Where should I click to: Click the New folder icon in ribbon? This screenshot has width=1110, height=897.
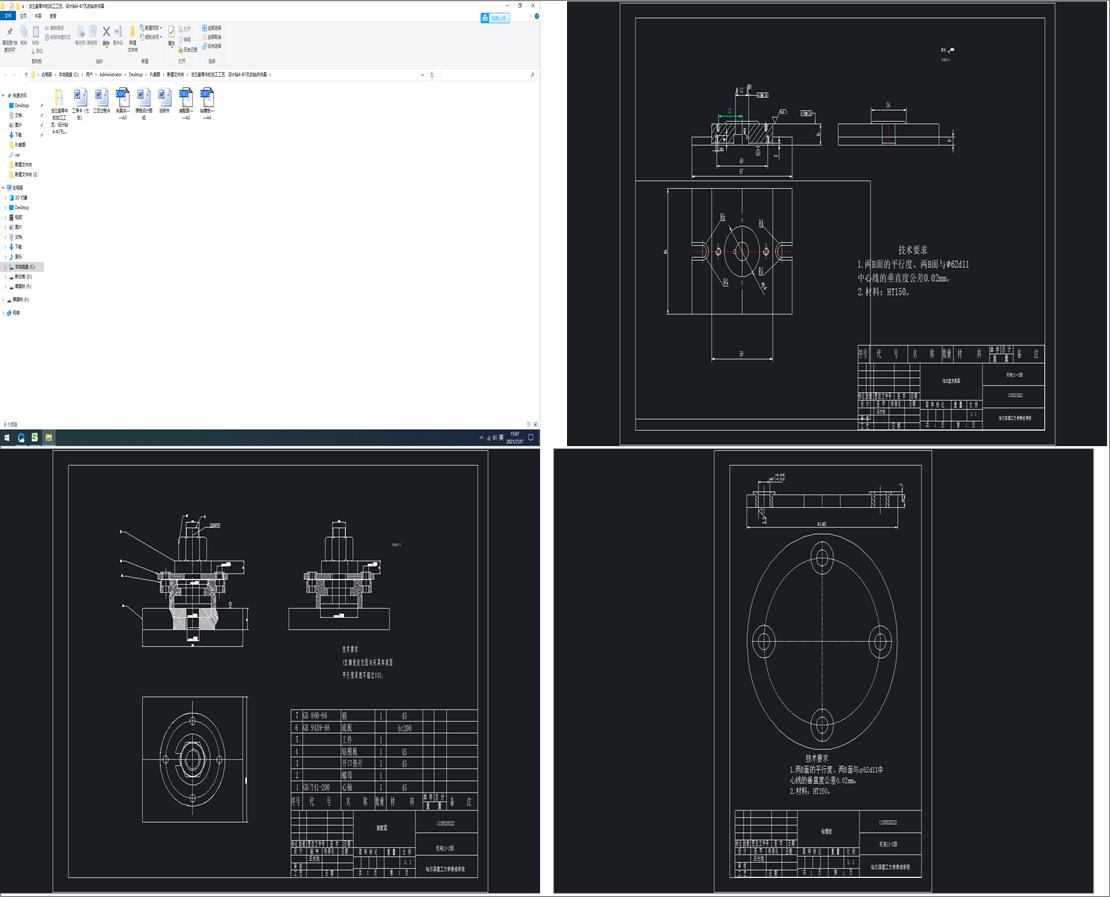132,32
